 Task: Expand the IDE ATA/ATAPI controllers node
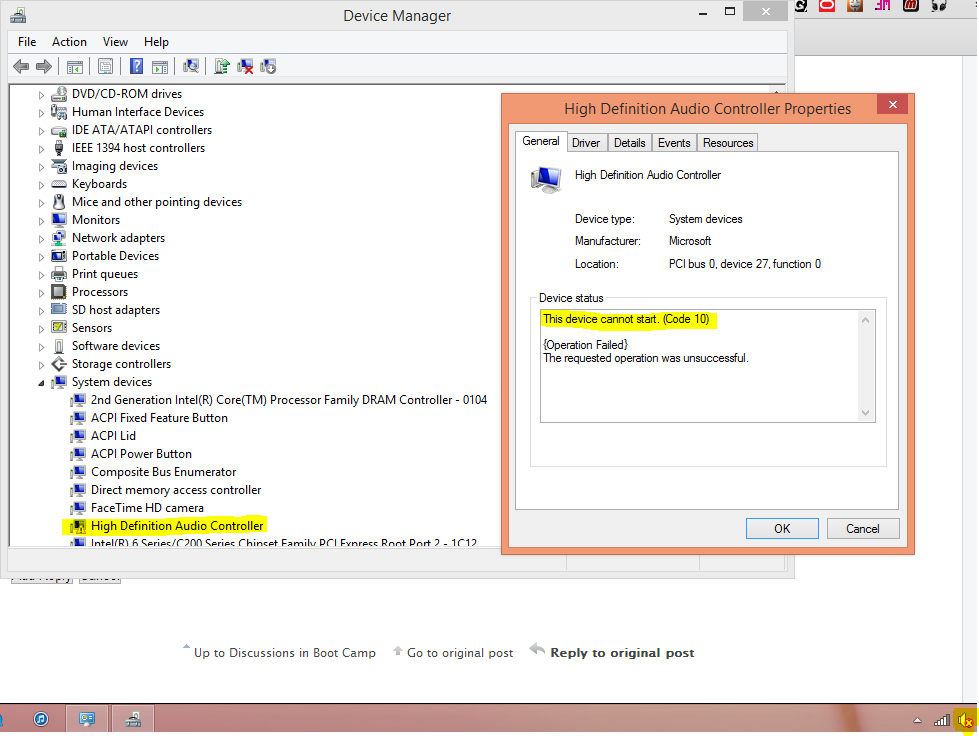(x=41, y=131)
